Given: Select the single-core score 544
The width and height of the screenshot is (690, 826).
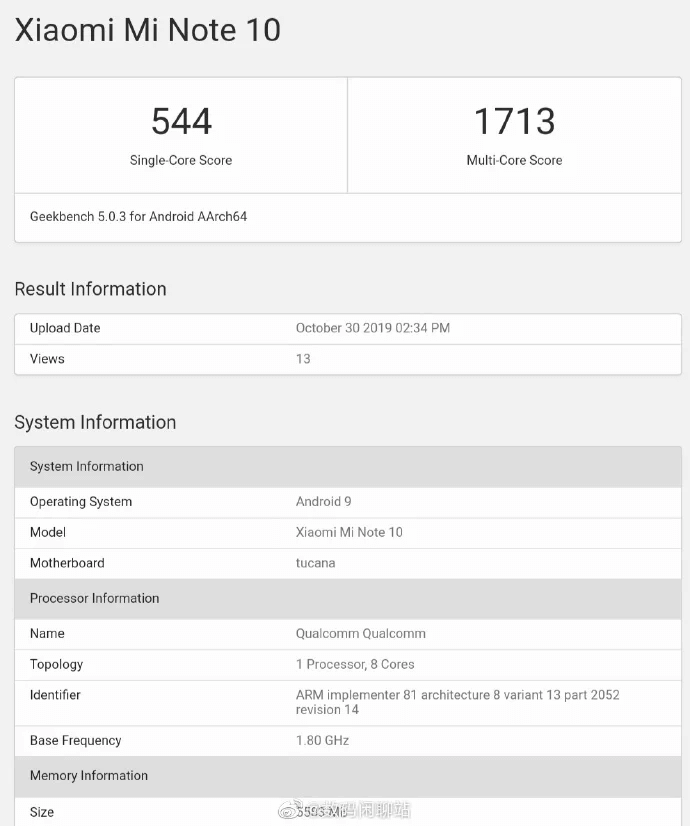Looking at the screenshot, I should coord(181,121).
